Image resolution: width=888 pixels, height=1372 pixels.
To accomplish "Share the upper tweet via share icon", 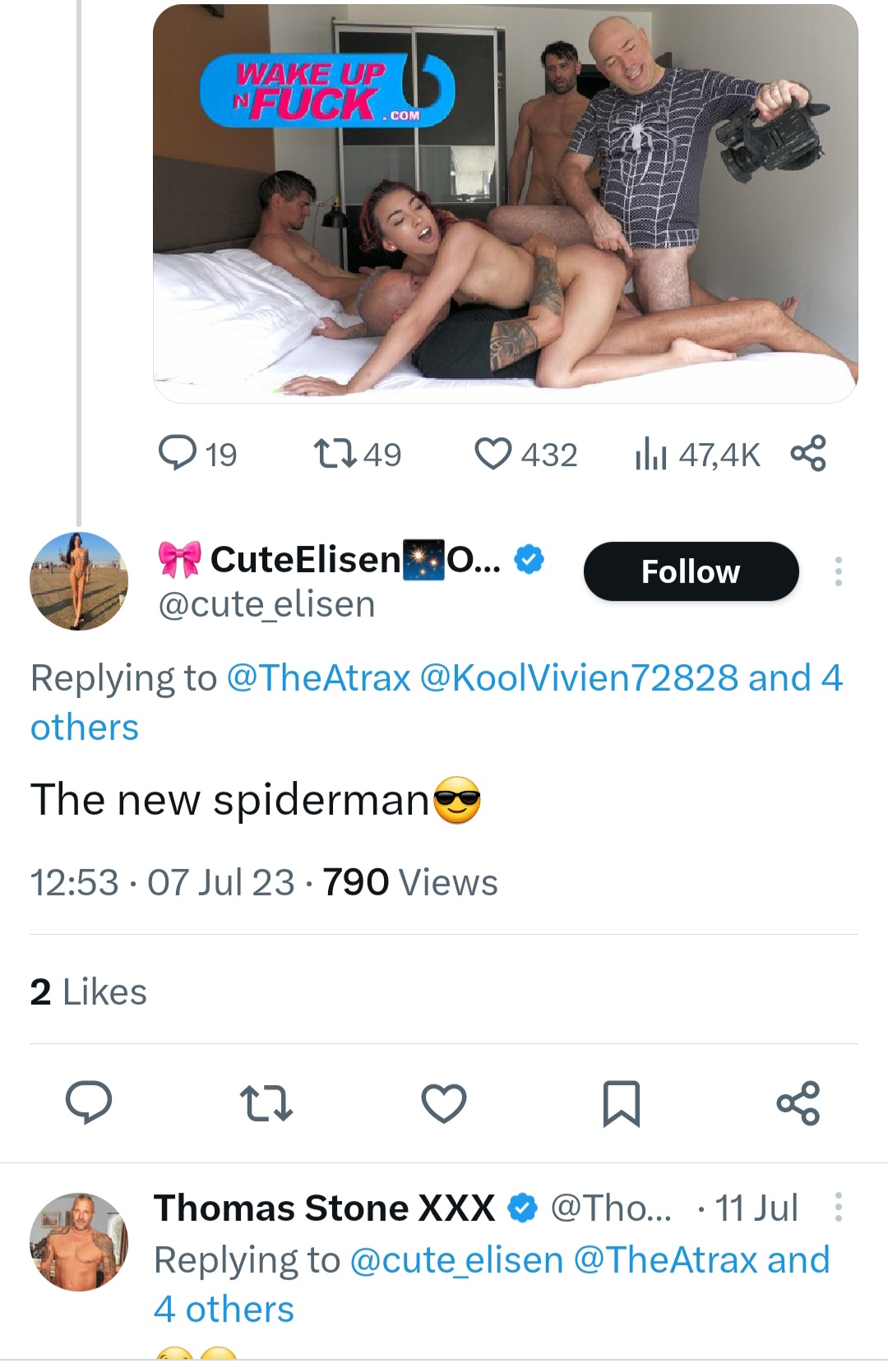I will pyautogui.click(x=807, y=453).
